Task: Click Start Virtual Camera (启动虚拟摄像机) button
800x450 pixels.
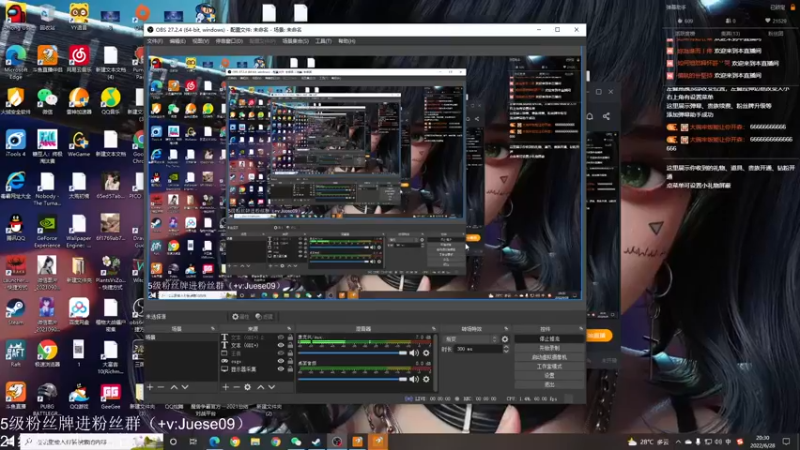Action: pos(549,357)
